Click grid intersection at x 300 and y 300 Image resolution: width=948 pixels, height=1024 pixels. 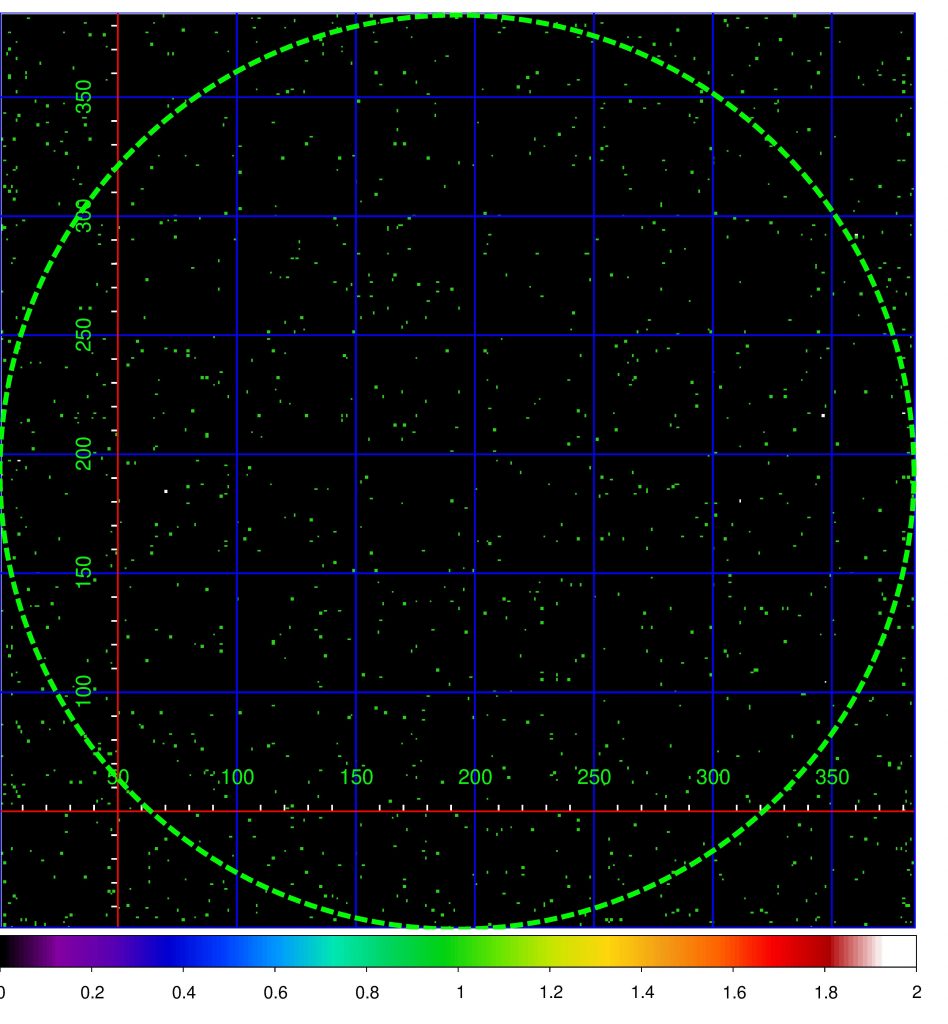(713, 216)
